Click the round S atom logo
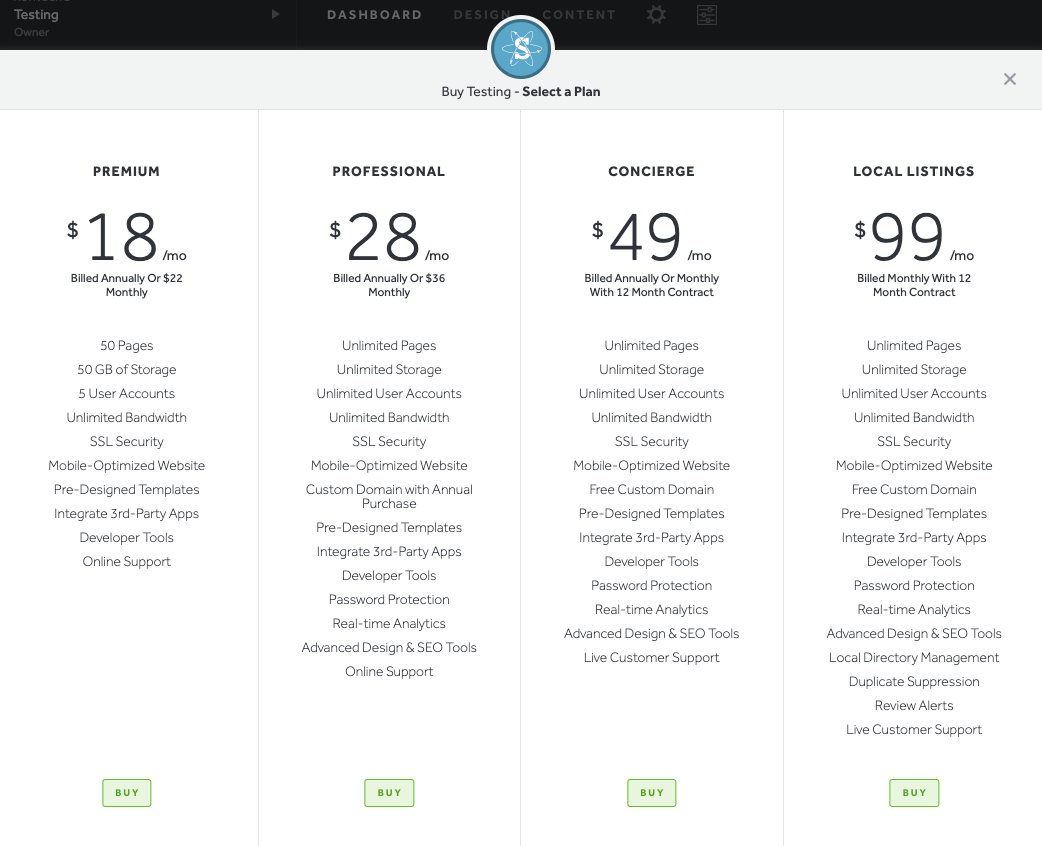Screen dimensions: 1042x846 pos(521,49)
